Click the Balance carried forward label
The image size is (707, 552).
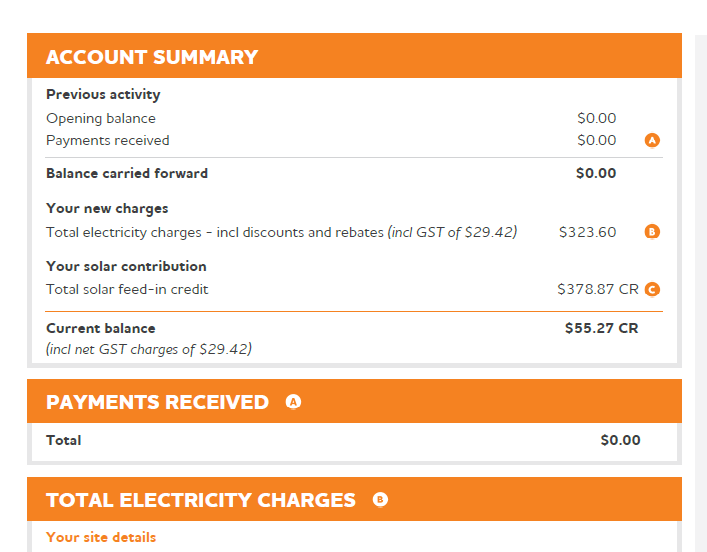point(127,173)
